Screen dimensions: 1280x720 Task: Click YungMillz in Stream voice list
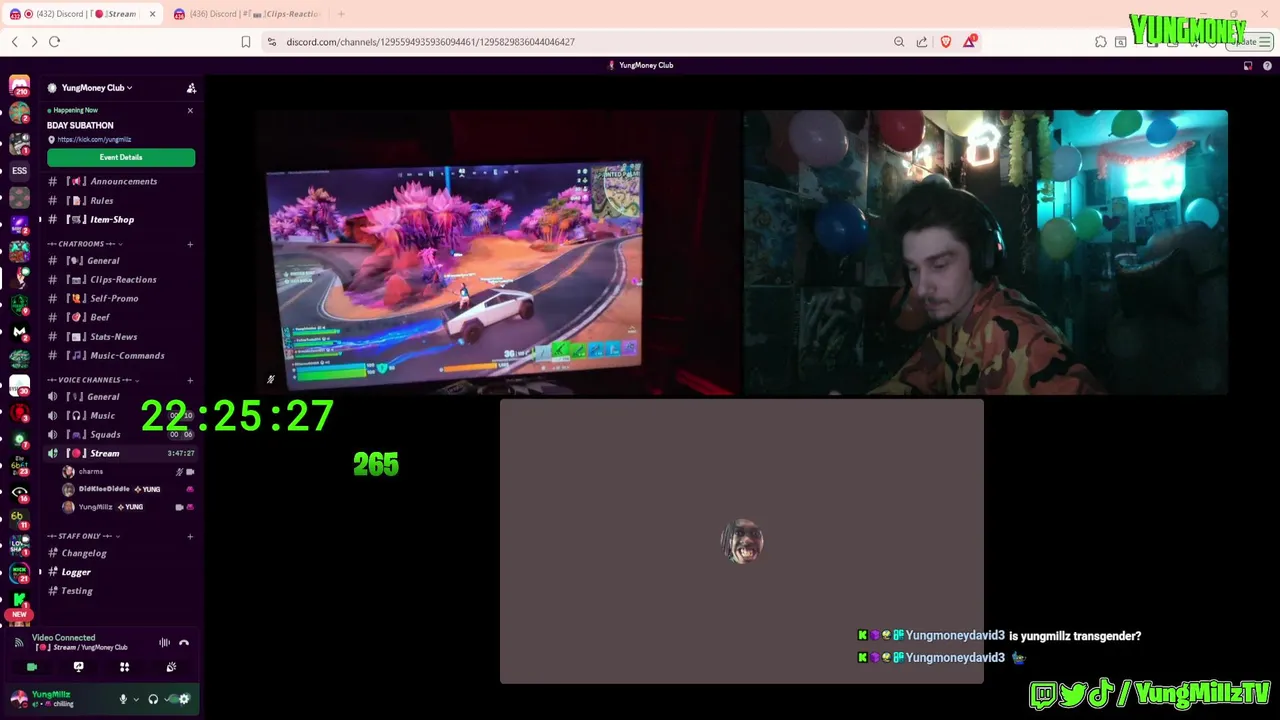tap(128, 507)
